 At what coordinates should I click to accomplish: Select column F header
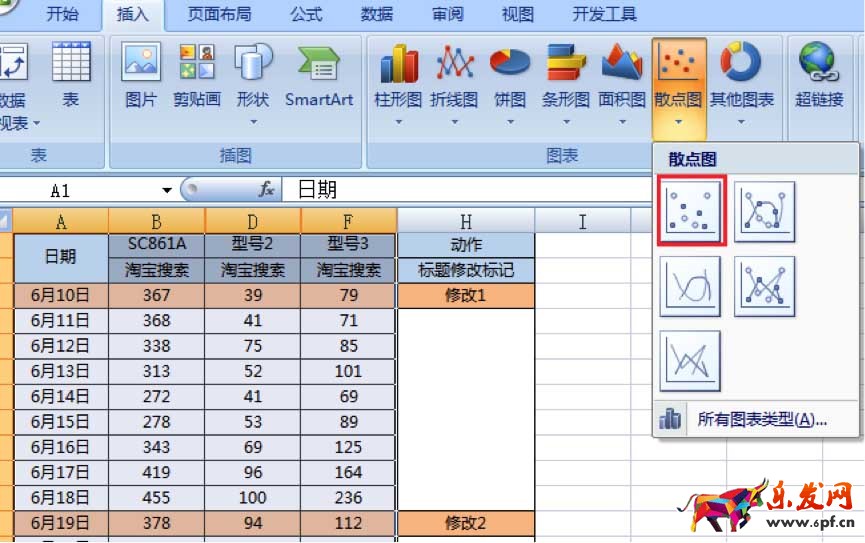[349, 221]
